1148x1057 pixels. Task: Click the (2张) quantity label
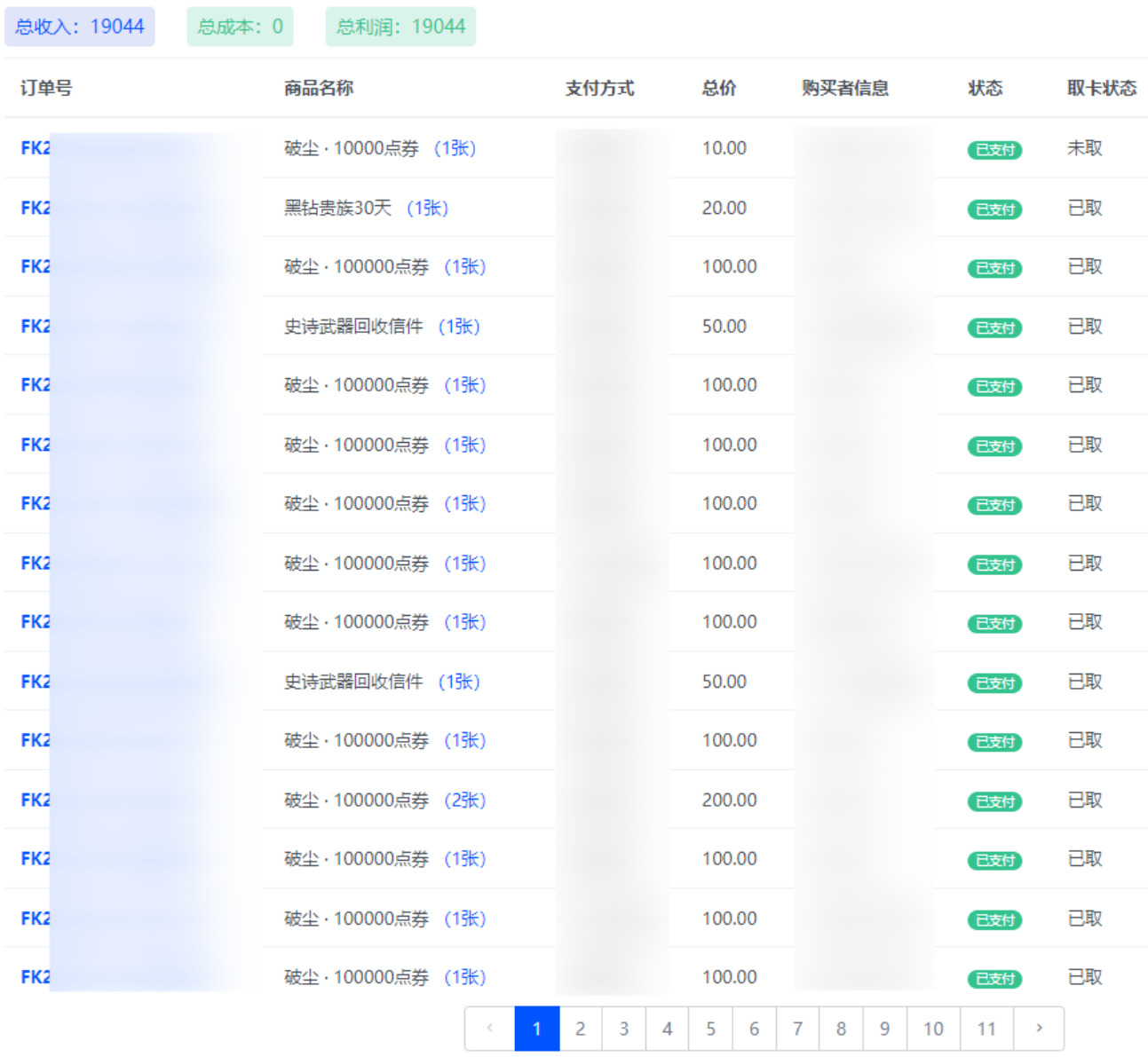pos(465,800)
